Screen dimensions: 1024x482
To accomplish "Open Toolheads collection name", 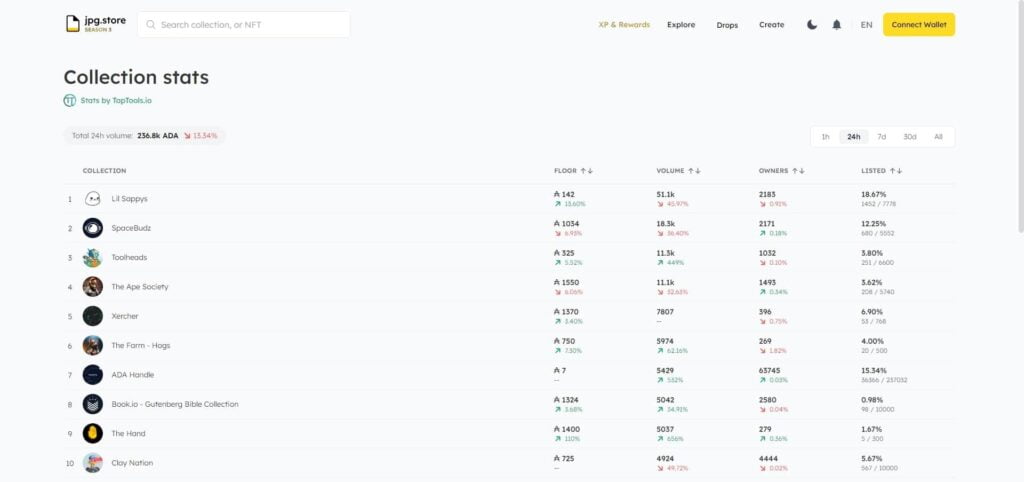I will tap(129, 257).
